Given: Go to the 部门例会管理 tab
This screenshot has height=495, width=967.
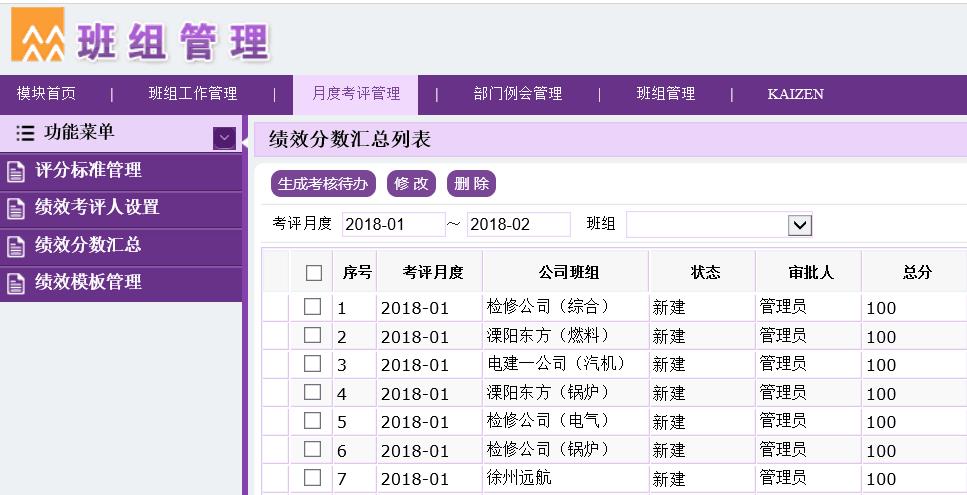Looking at the screenshot, I should coord(518,94).
